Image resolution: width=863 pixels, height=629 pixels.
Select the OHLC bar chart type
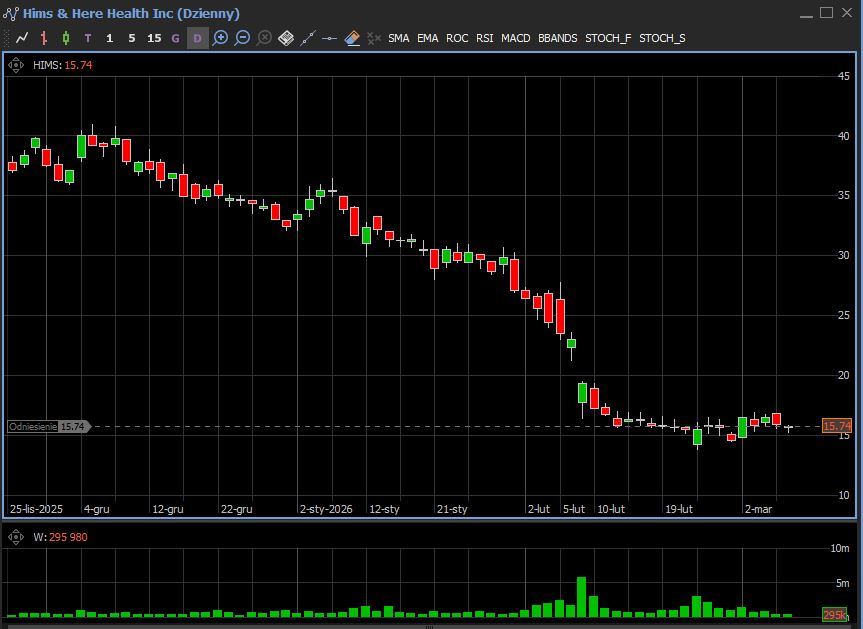[44, 38]
